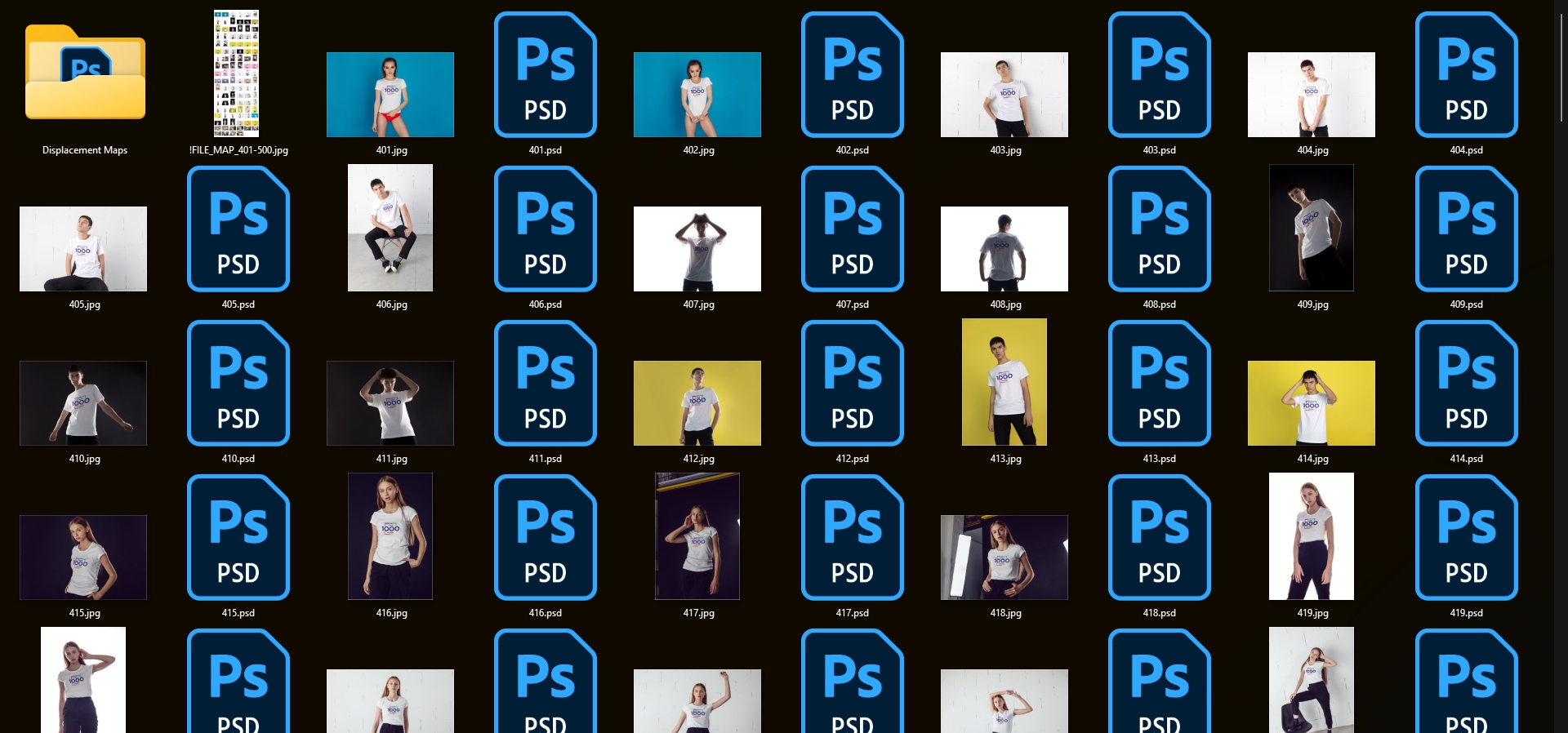Select the 401.jpg blue background photo
The height and width of the screenshot is (733, 1568).
pyautogui.click(x=390, y=95)
